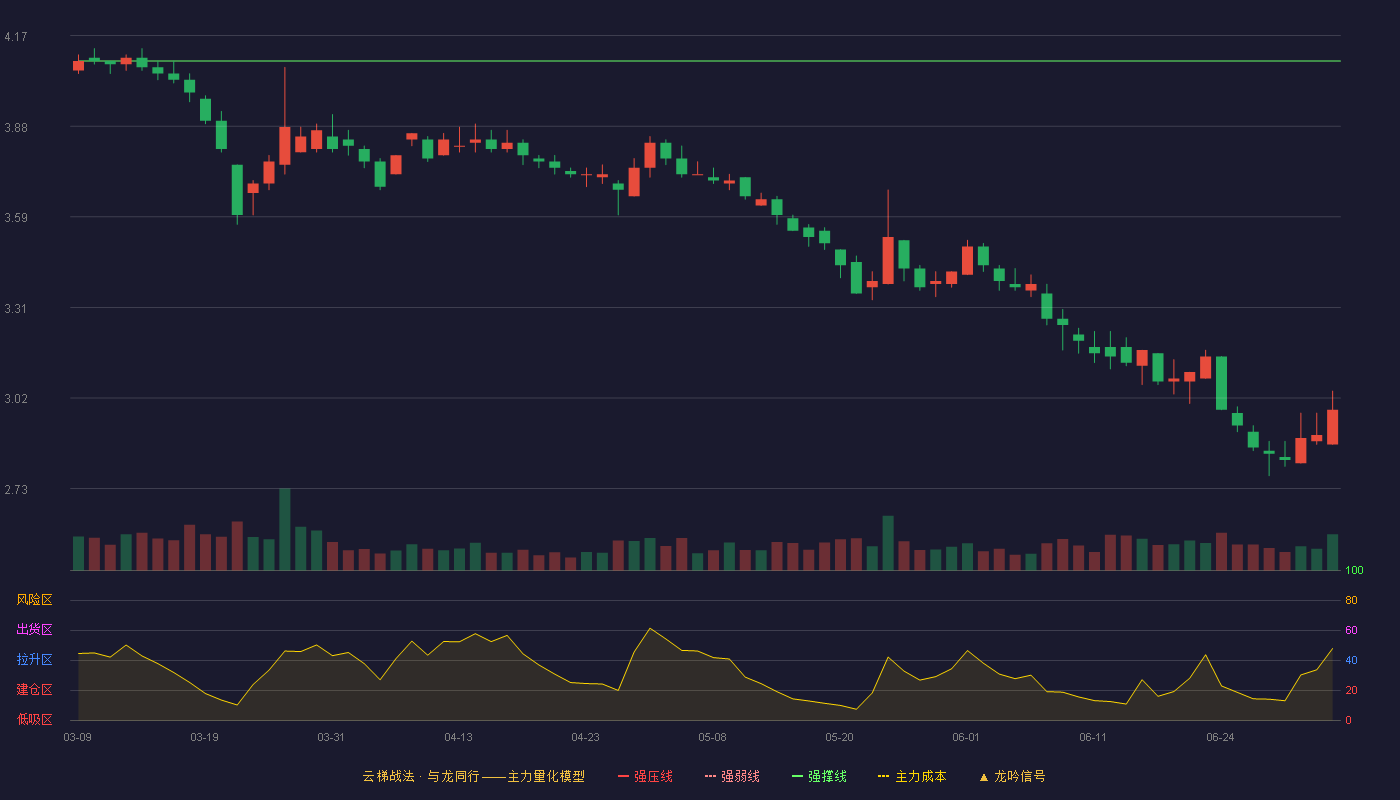Click the 3.31 price axis label
The height and width of the screenshot is (800, 1400).
tap(16, 309)
